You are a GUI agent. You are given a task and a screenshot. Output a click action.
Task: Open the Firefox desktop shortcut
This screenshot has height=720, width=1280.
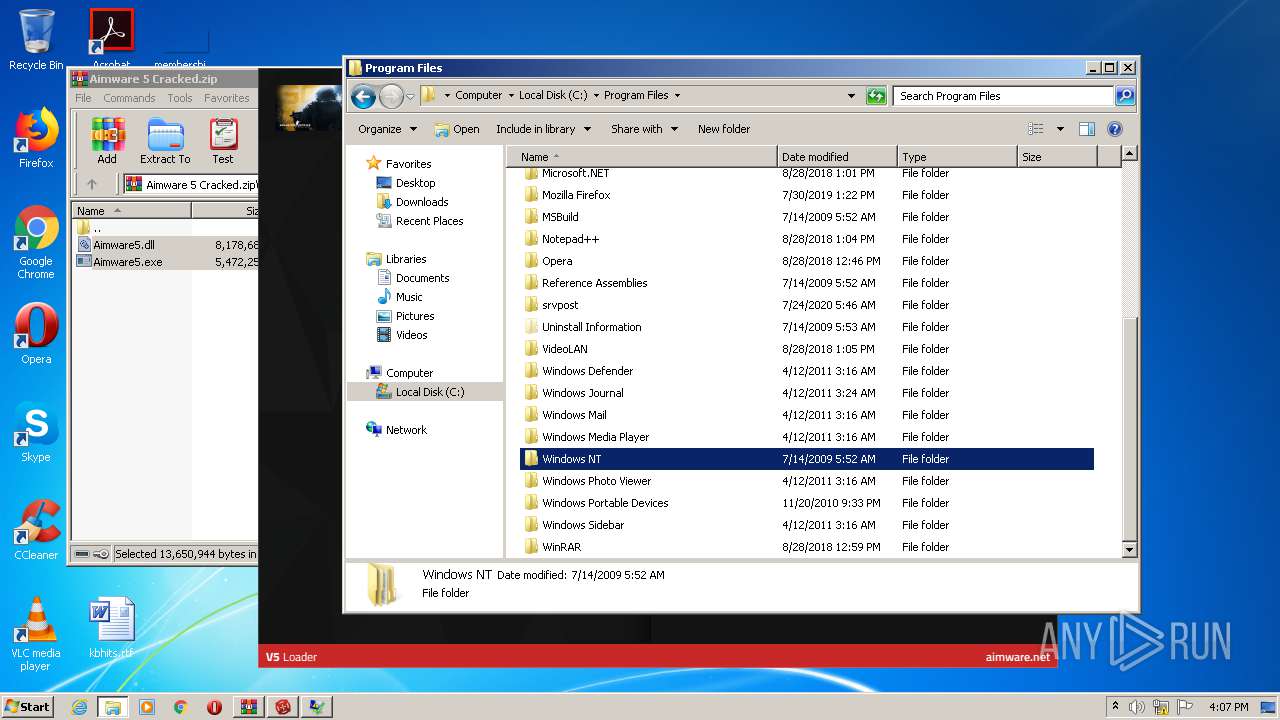point(36,139)
